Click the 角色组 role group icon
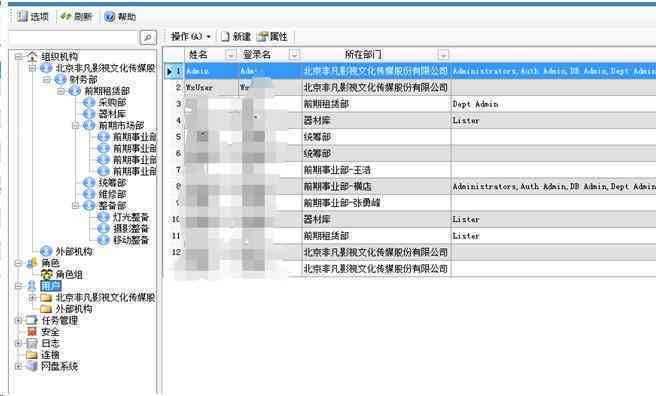Screen dimensions: 656x396 (46, 274)
